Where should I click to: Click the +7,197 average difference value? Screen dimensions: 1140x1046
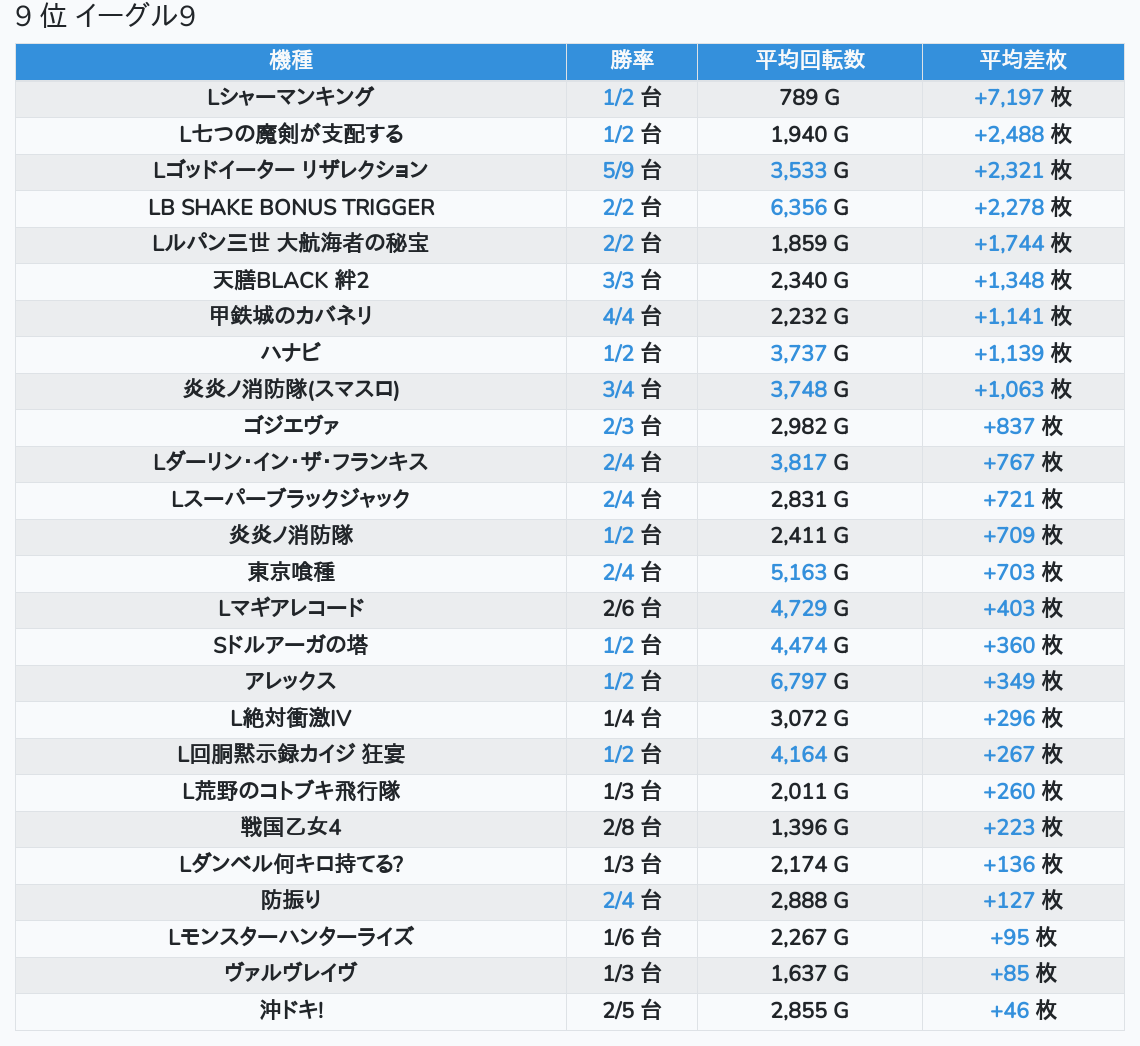[1008, 98]
